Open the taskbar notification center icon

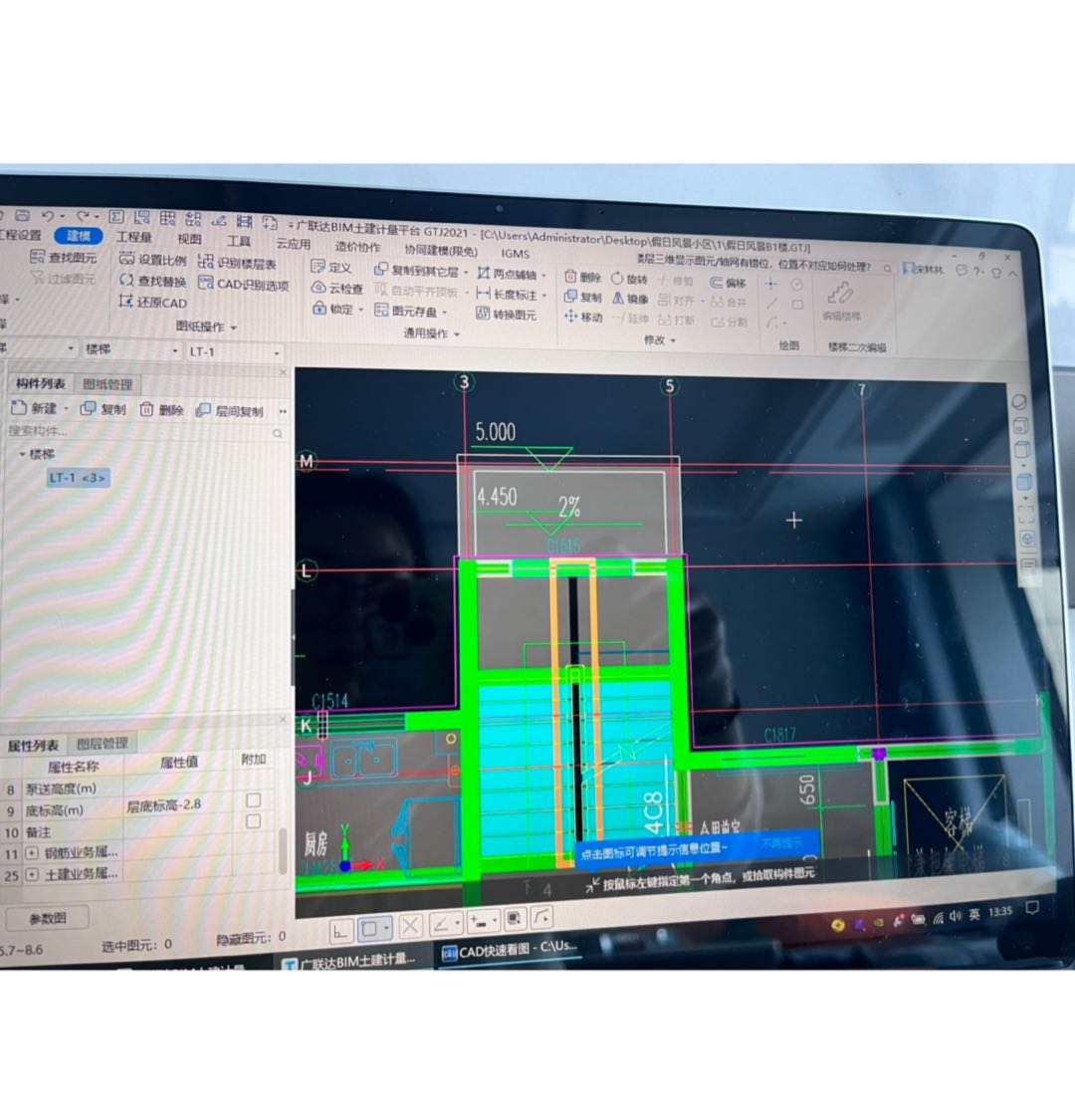pos(1031,908)
